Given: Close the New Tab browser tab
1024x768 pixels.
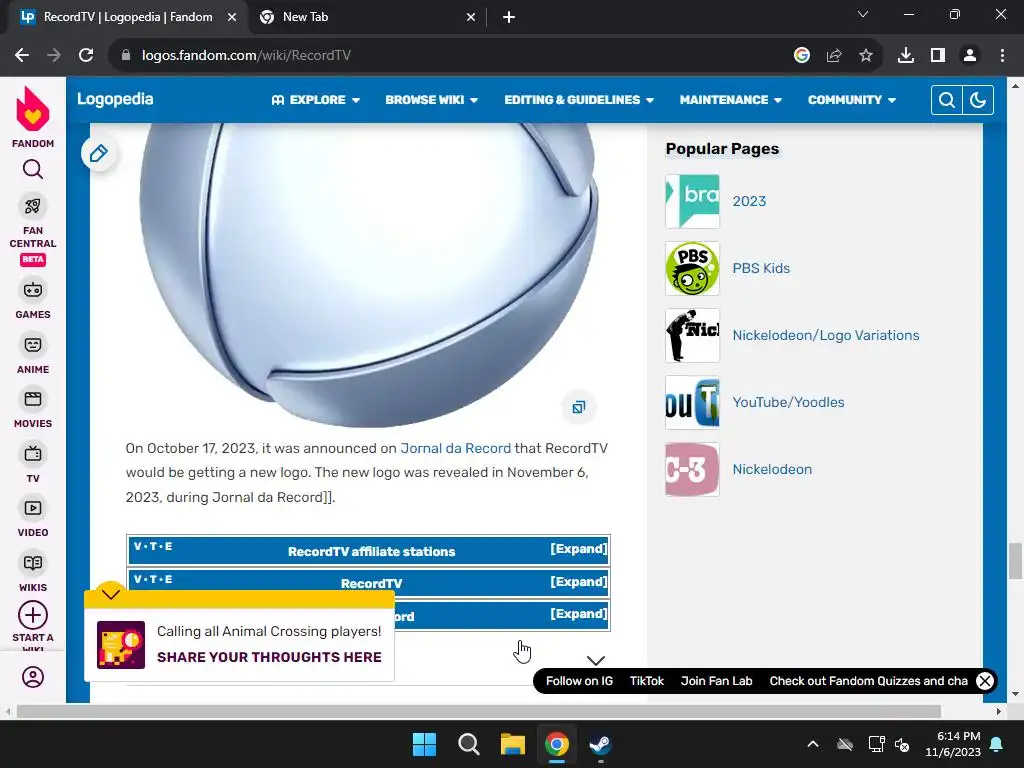Looking at the screenshot, I should coord(471,18).
